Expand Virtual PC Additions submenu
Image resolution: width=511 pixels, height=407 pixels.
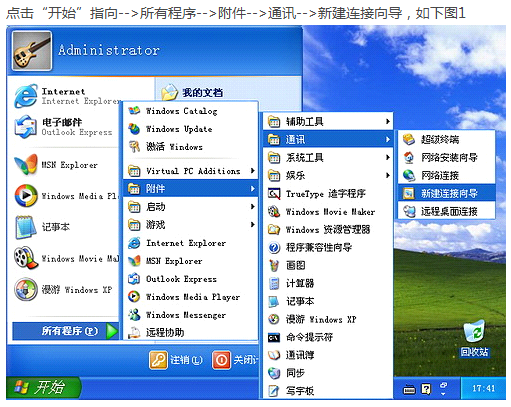click(190, 171)
